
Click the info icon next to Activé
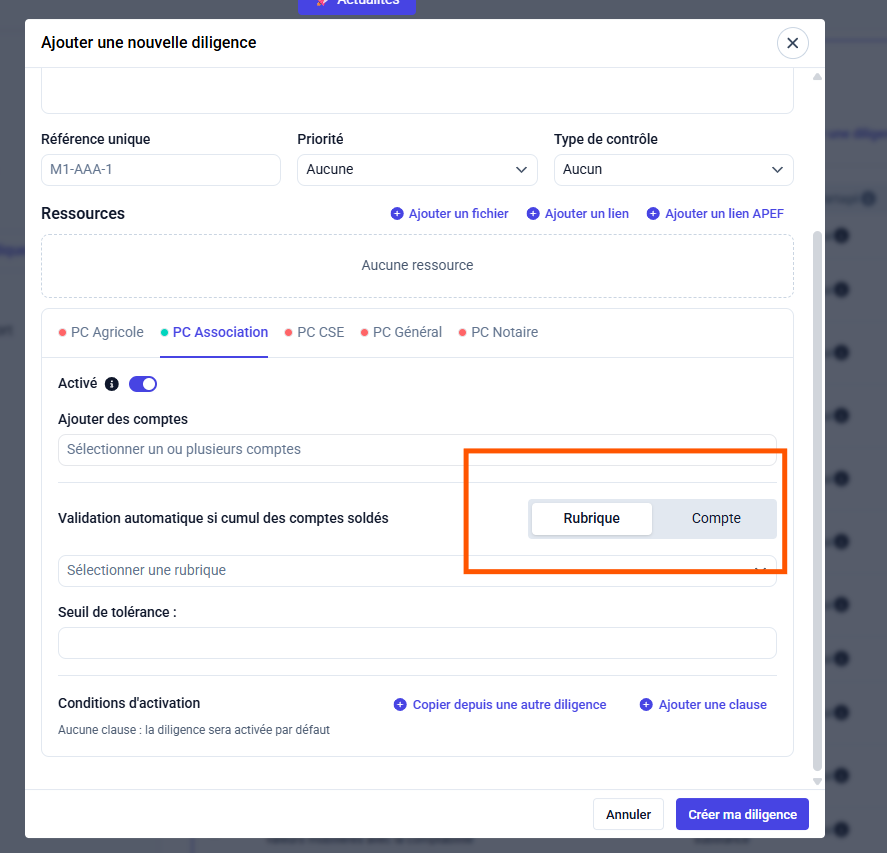click(112, 384)
